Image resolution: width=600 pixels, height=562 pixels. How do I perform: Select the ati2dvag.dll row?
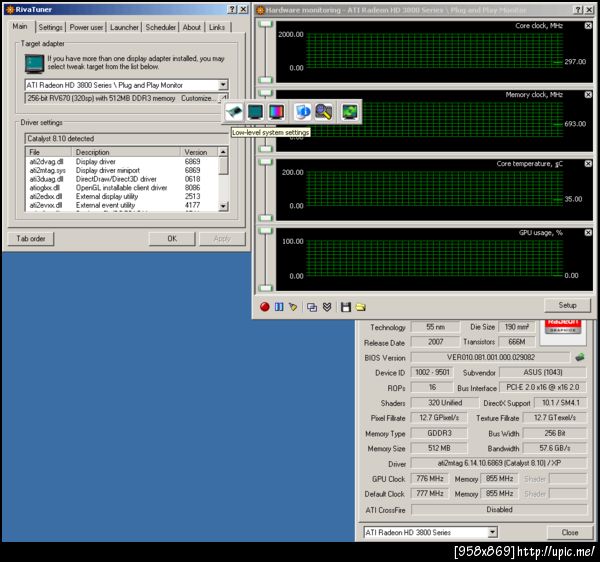[122, 161]
